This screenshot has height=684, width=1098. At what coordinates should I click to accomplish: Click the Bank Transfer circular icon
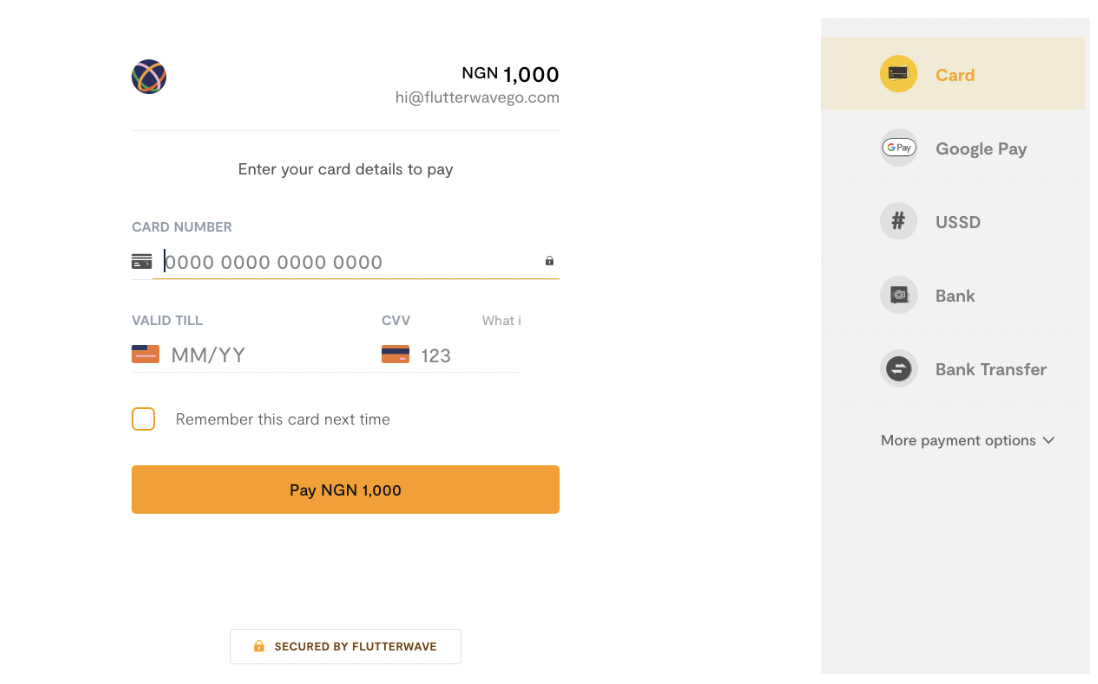point(898,368)
